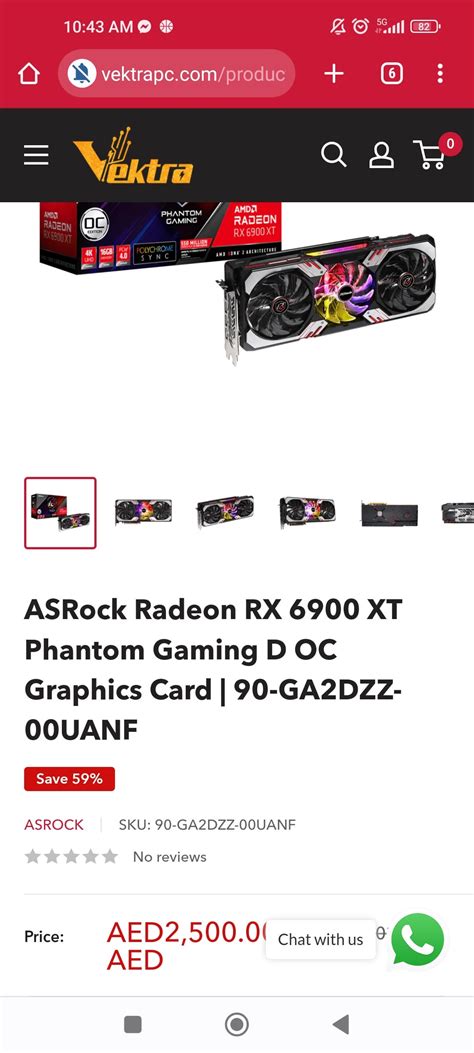Open the site search magnifier icon
Image resolution: width=474 pixels, height=1053 pixels.
pos(334,154)
